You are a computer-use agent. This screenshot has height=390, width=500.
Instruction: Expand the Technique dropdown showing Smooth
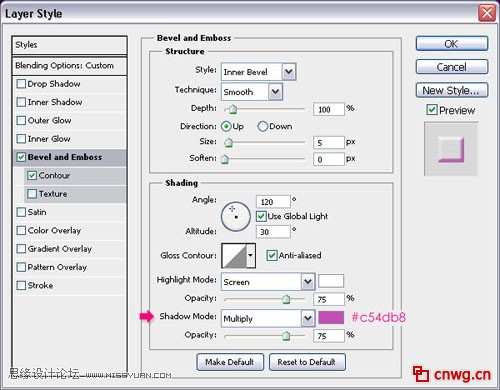252,92
